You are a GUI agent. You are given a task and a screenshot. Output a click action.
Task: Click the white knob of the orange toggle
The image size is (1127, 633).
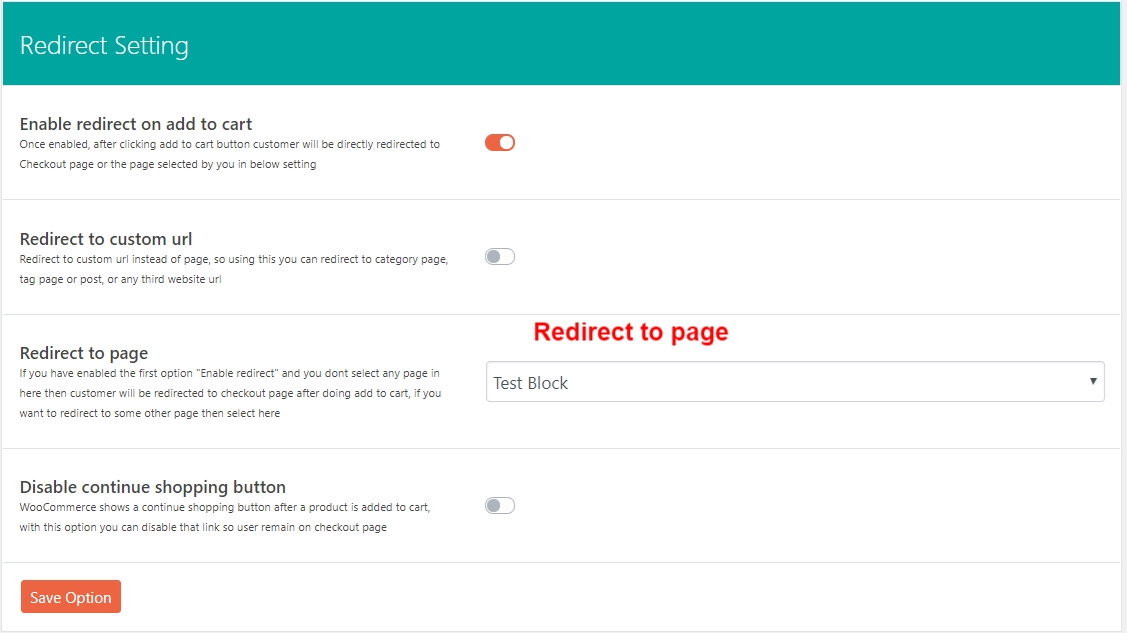[x=506, y=143]
